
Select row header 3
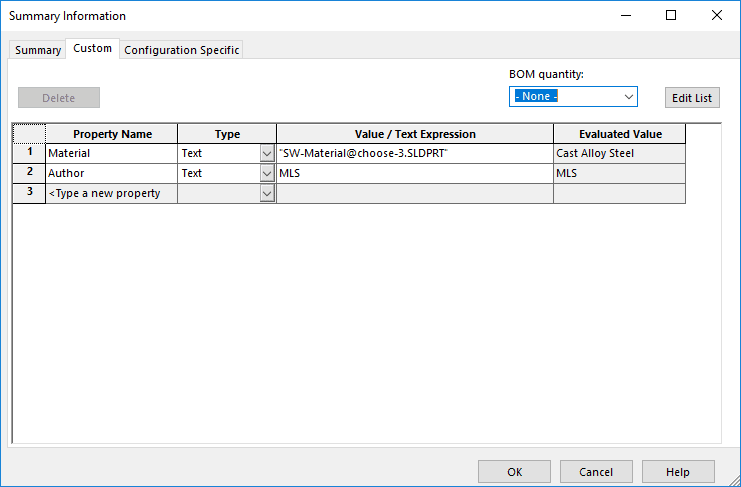29,193
